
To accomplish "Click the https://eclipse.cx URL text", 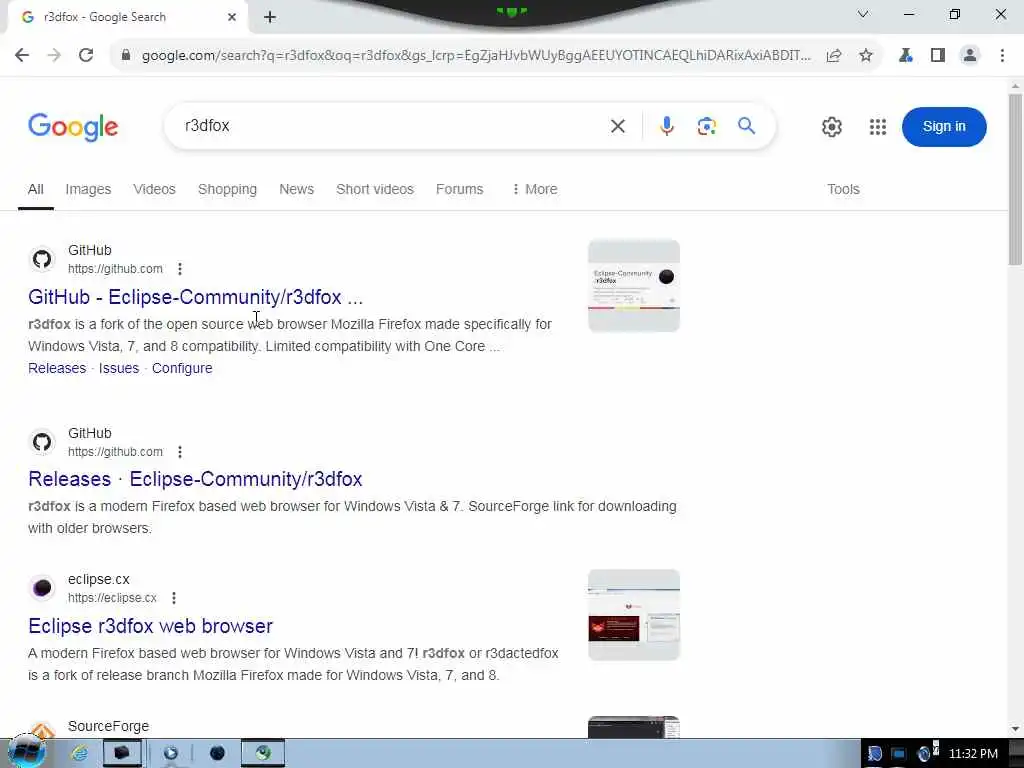I will pyautogui.click(x=112, y=598).
